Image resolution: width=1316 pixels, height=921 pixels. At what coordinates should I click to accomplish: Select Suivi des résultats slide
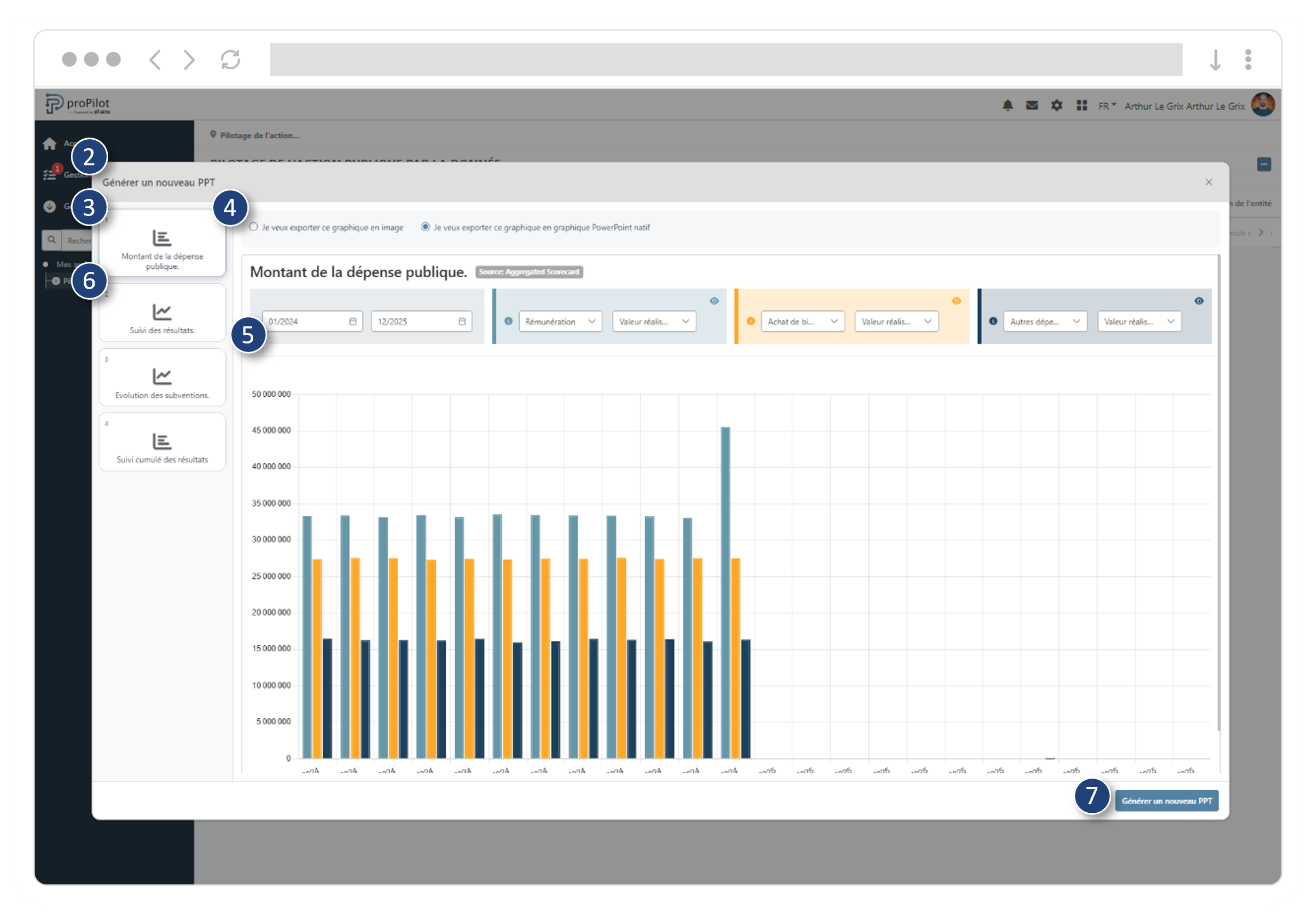click(162, 314)
